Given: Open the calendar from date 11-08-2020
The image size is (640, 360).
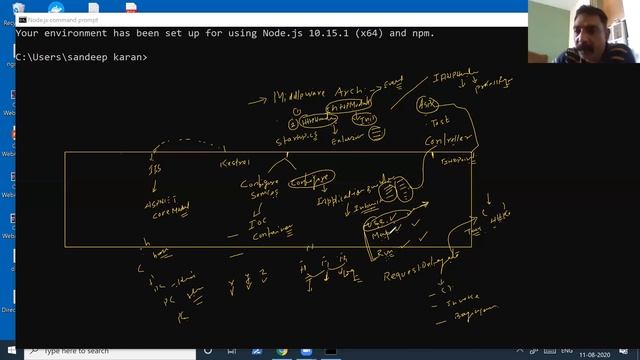Looking at the screenshot, I should tap(595, 354).
